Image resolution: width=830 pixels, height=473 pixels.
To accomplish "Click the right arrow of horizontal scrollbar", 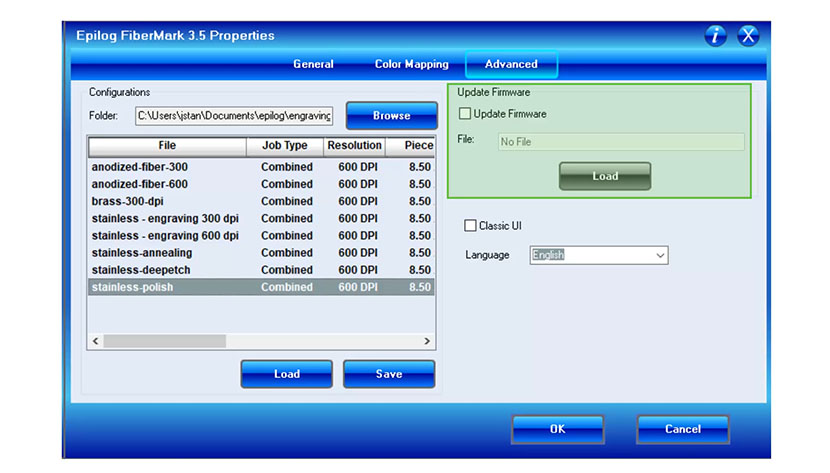I will (x=428, y=341).
